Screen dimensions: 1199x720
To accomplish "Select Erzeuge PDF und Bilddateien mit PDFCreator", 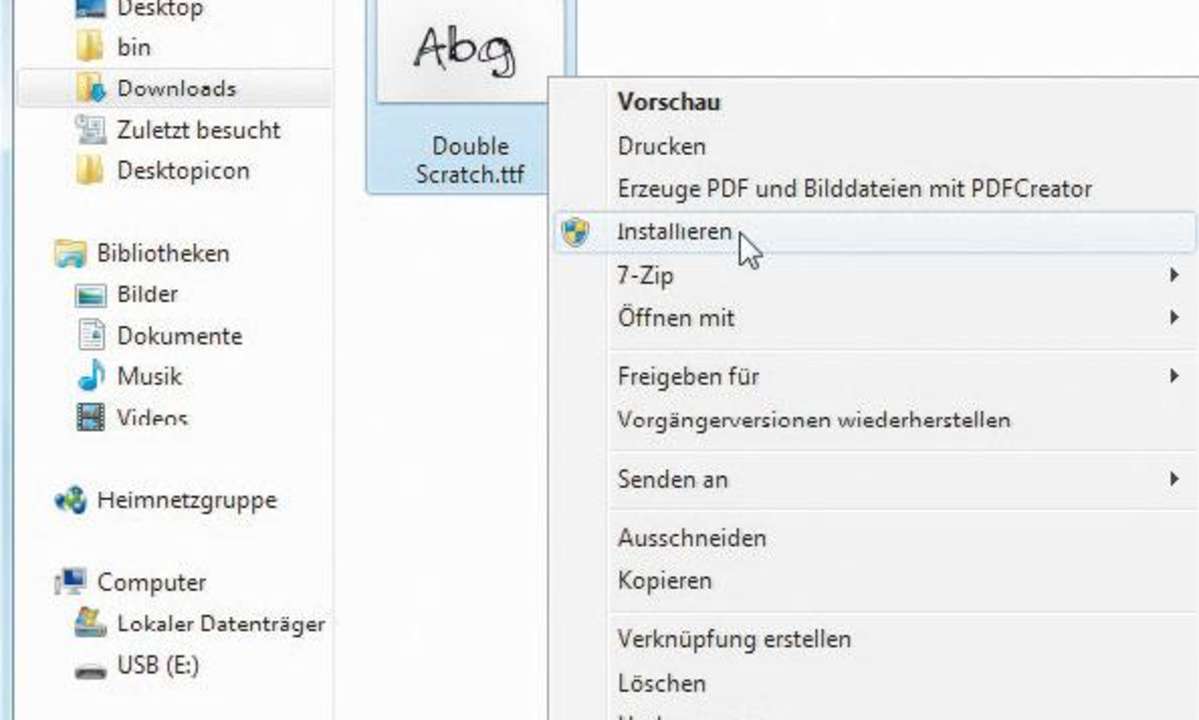I will 855,188.
